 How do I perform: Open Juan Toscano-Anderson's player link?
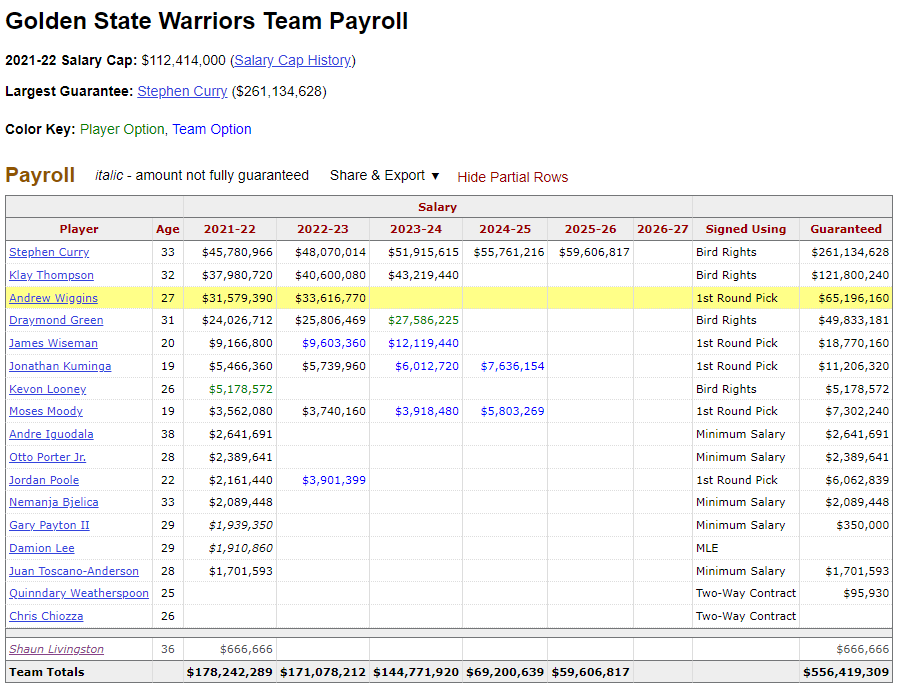74,571
